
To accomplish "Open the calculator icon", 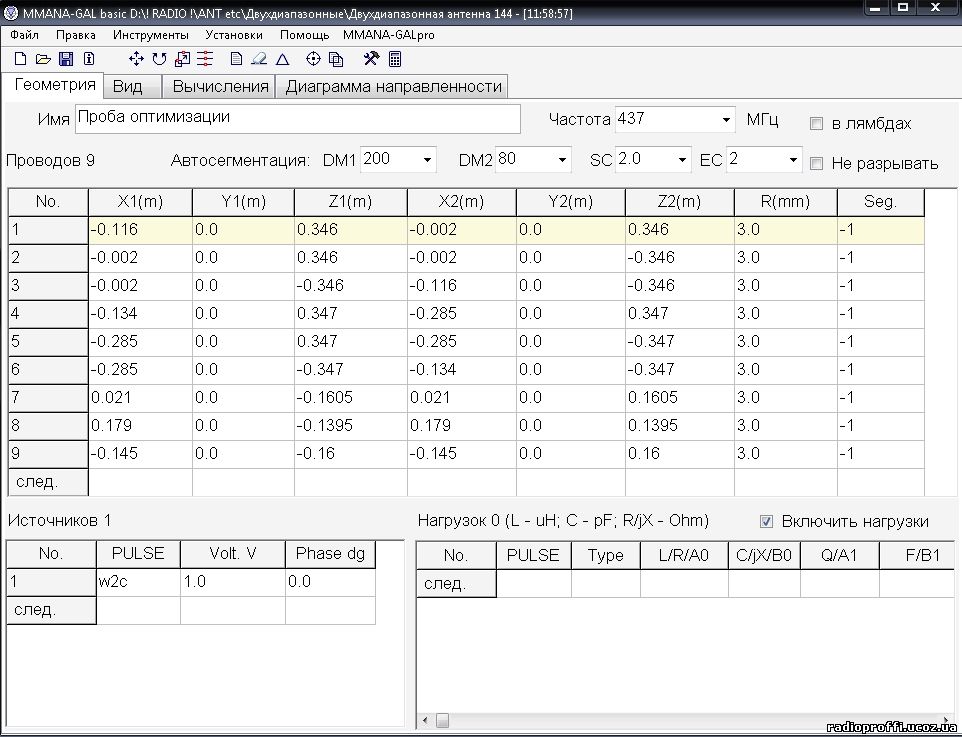I will point(395,59).
